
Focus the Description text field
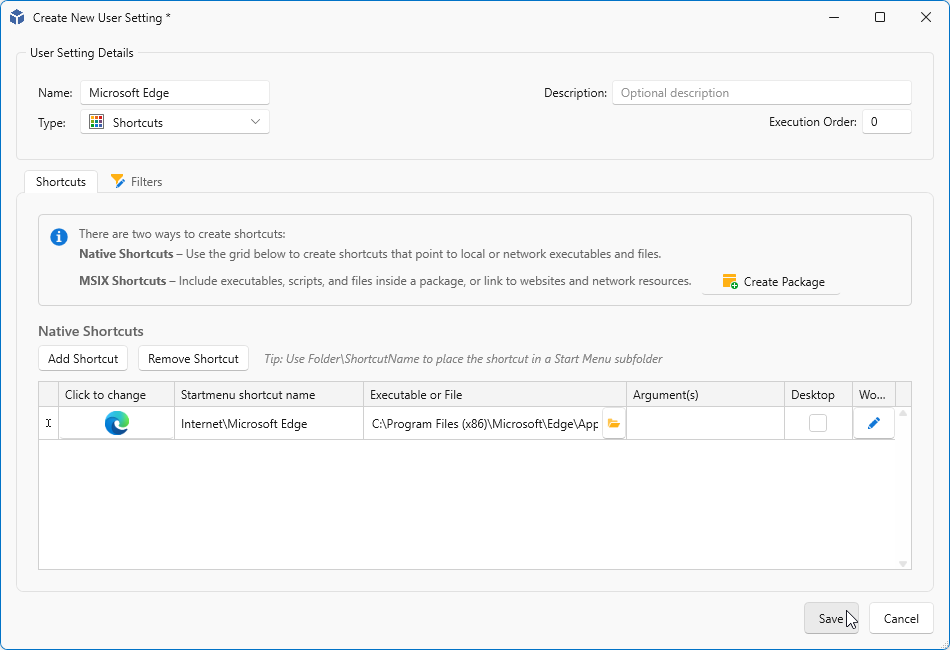(761, 93)
